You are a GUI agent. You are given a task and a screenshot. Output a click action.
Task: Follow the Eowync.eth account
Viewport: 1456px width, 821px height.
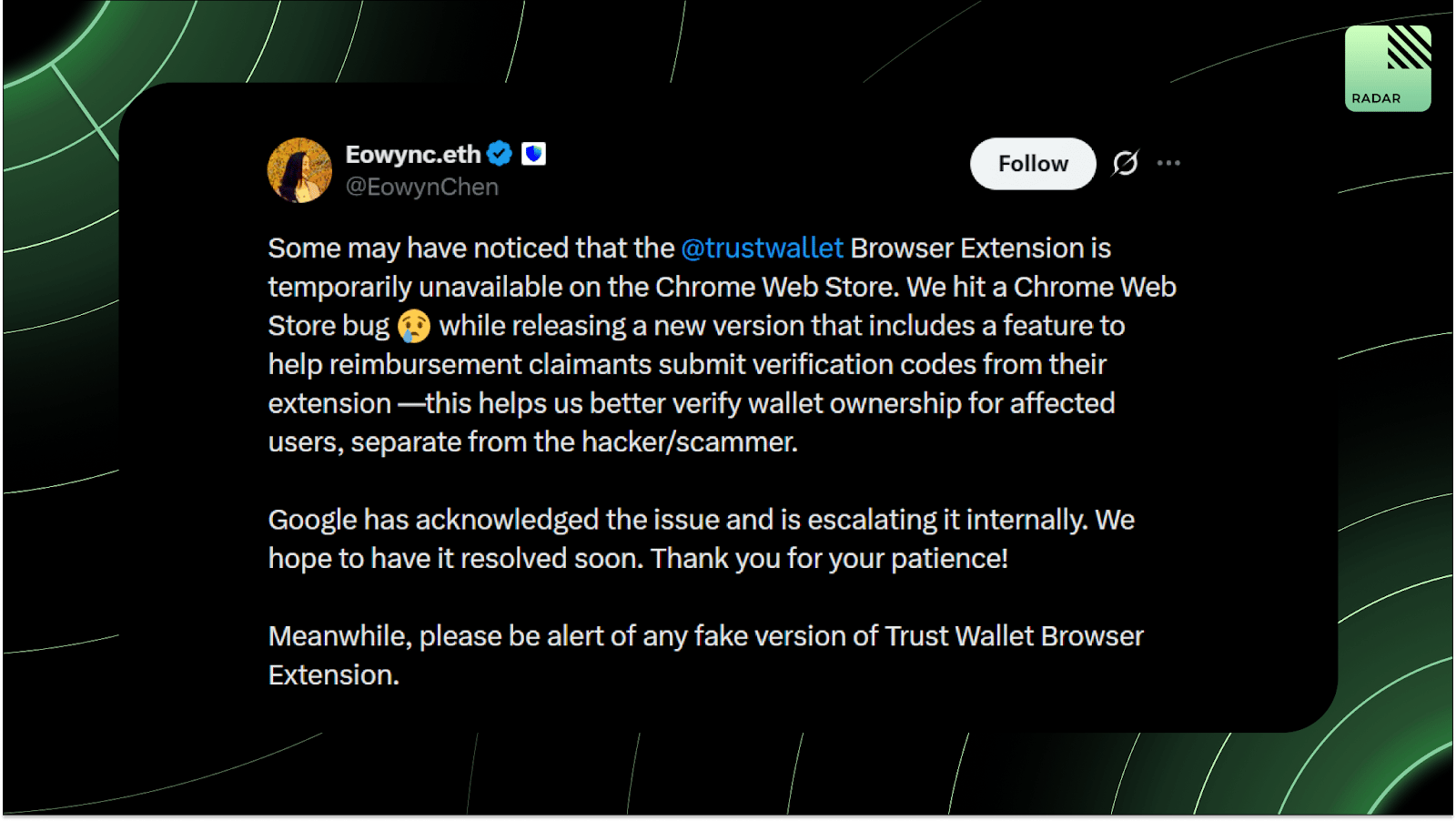(1033, 164)
